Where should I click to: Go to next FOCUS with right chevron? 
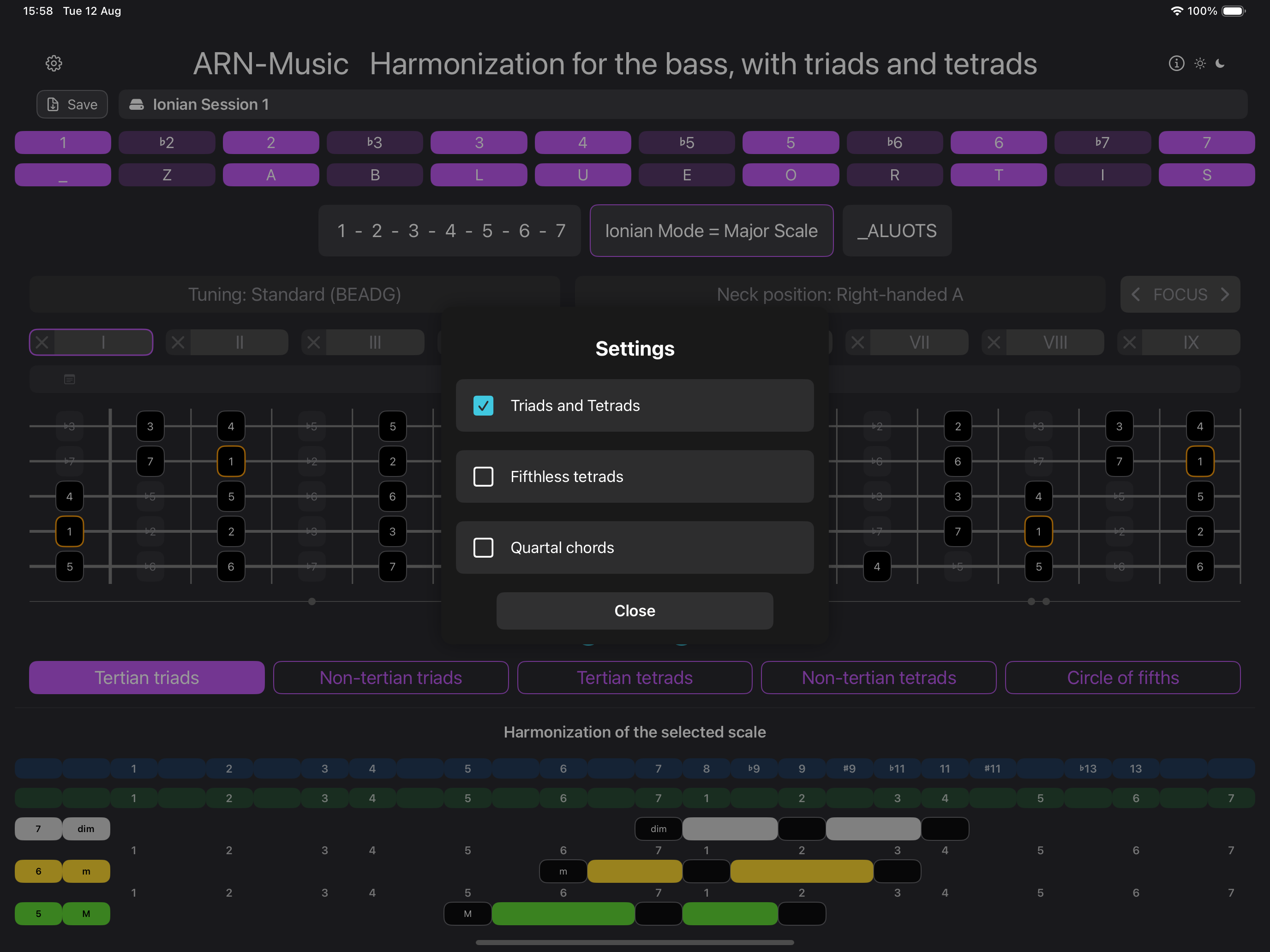pos(1225,294)
